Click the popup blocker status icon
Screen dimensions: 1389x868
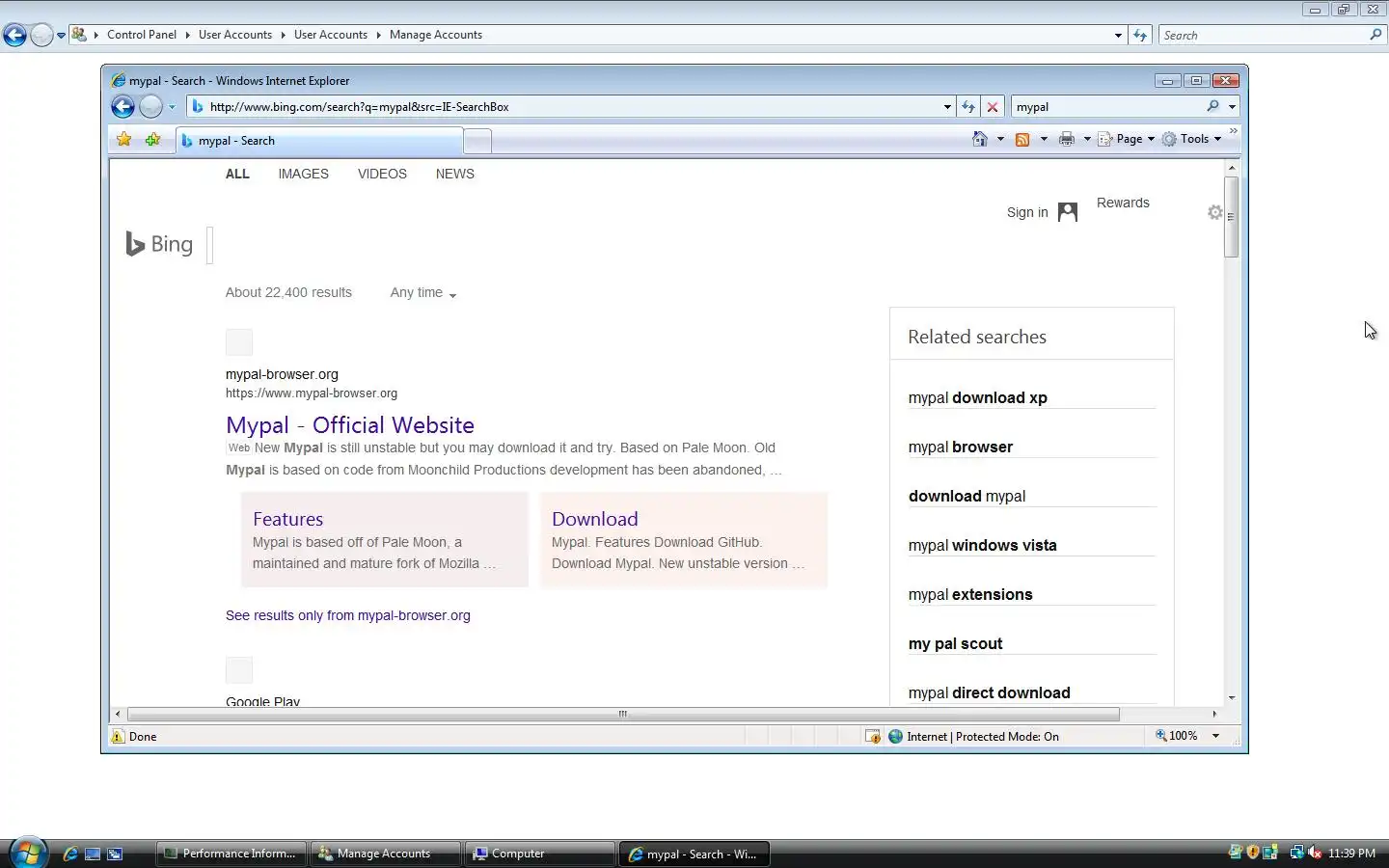[x=873, y=737]
